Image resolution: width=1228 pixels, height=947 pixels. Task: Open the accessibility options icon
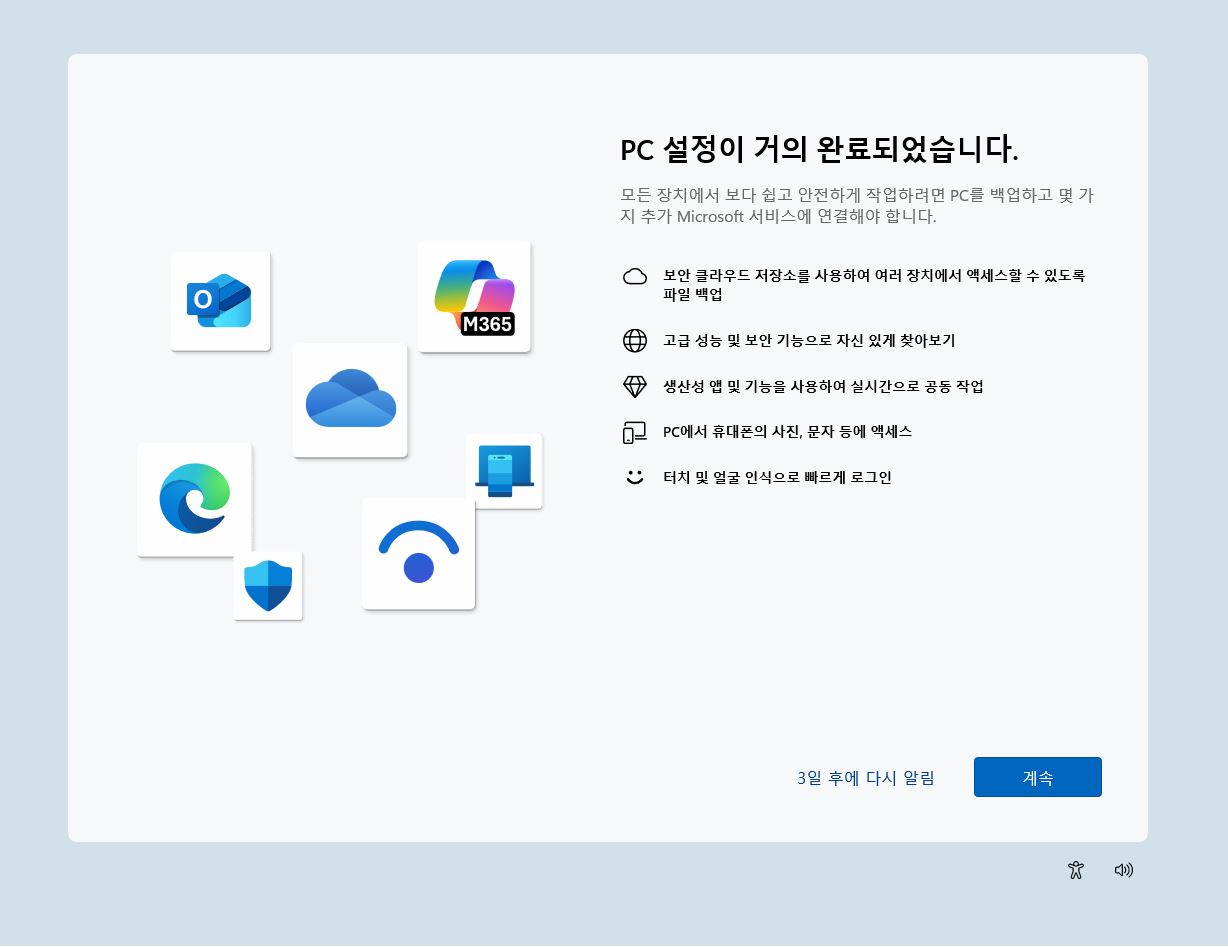pos(1076,870)
